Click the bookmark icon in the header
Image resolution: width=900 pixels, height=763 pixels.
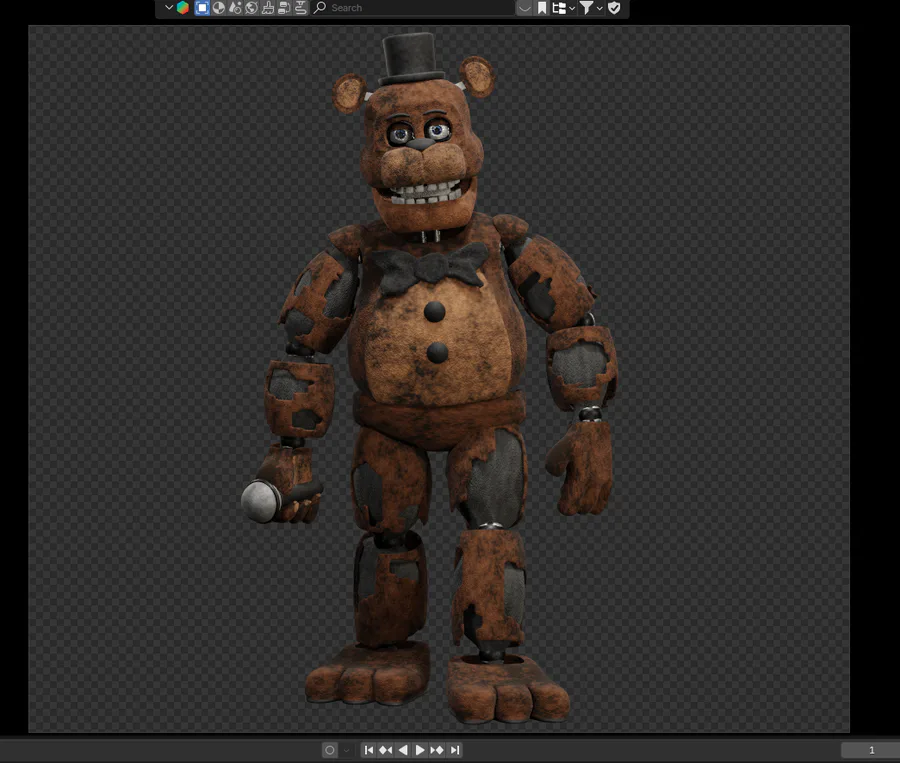[542, 7]
